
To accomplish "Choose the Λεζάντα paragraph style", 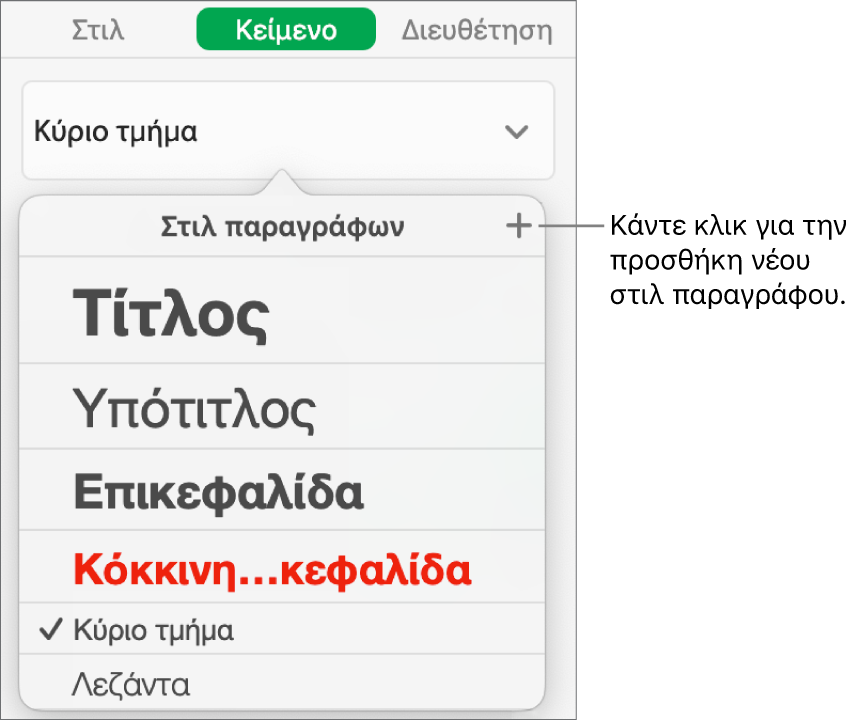I will 282,682.
